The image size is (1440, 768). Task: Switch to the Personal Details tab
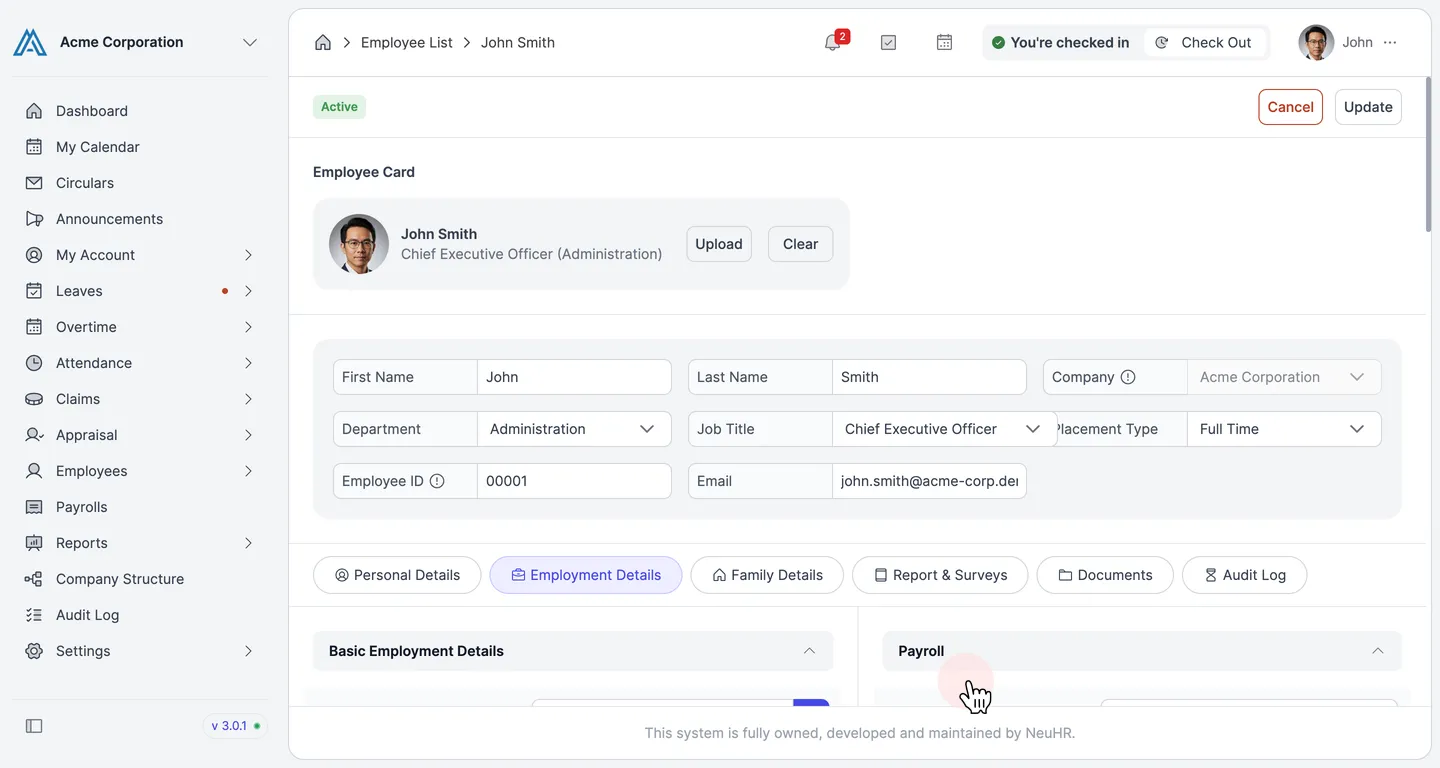pos(397,575)
